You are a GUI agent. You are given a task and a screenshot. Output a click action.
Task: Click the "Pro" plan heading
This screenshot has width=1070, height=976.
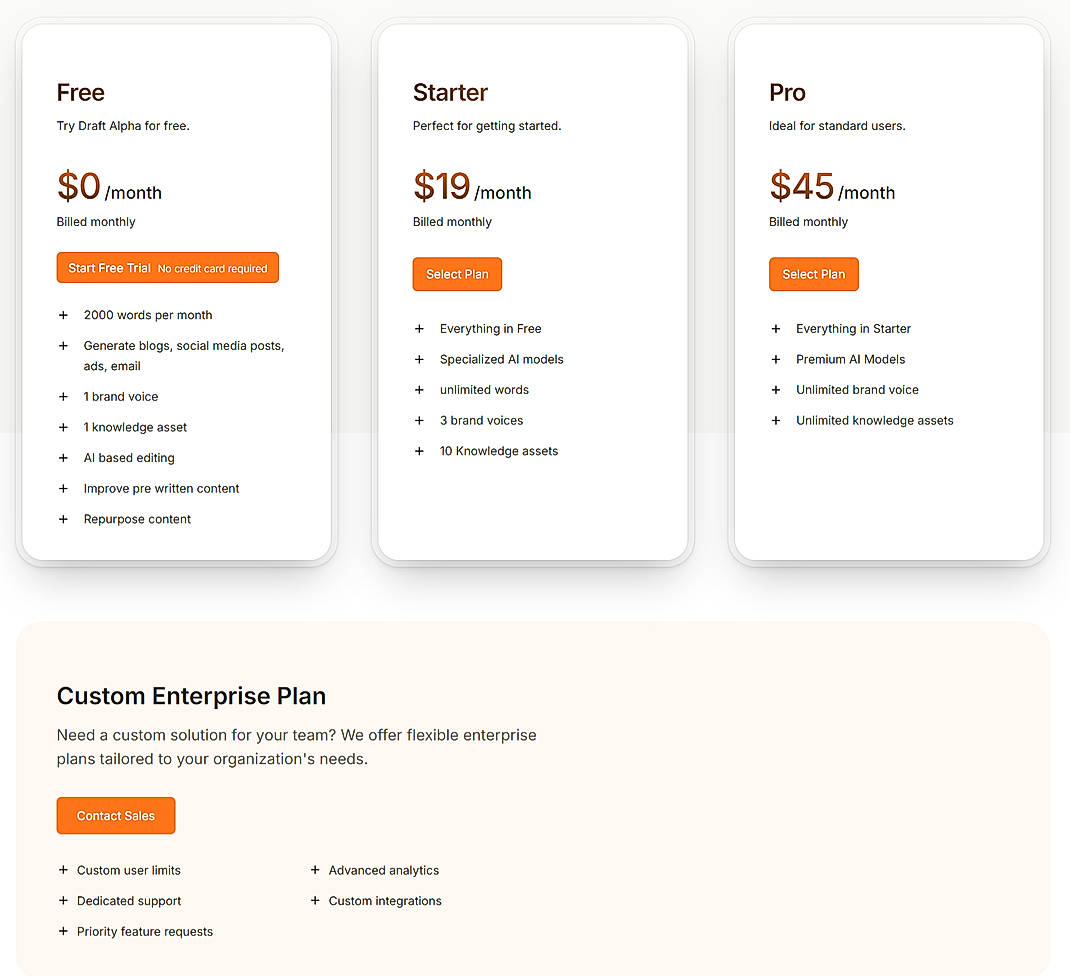787,92
